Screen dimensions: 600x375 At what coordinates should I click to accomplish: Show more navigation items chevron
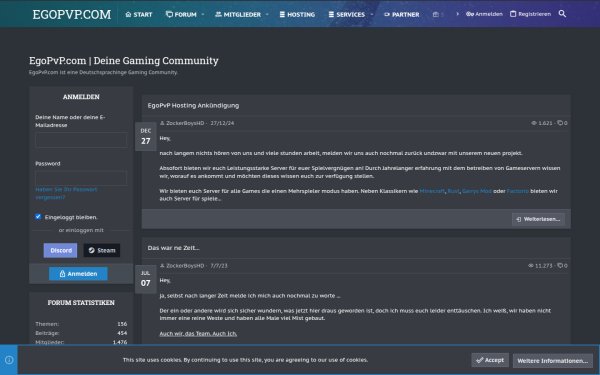[x=457, y=14]
